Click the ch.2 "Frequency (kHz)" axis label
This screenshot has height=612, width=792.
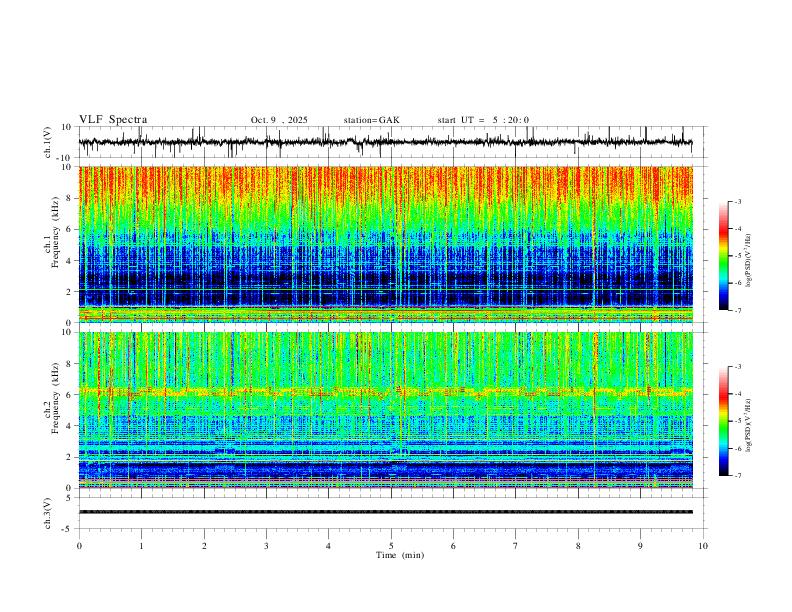point(55,398)
